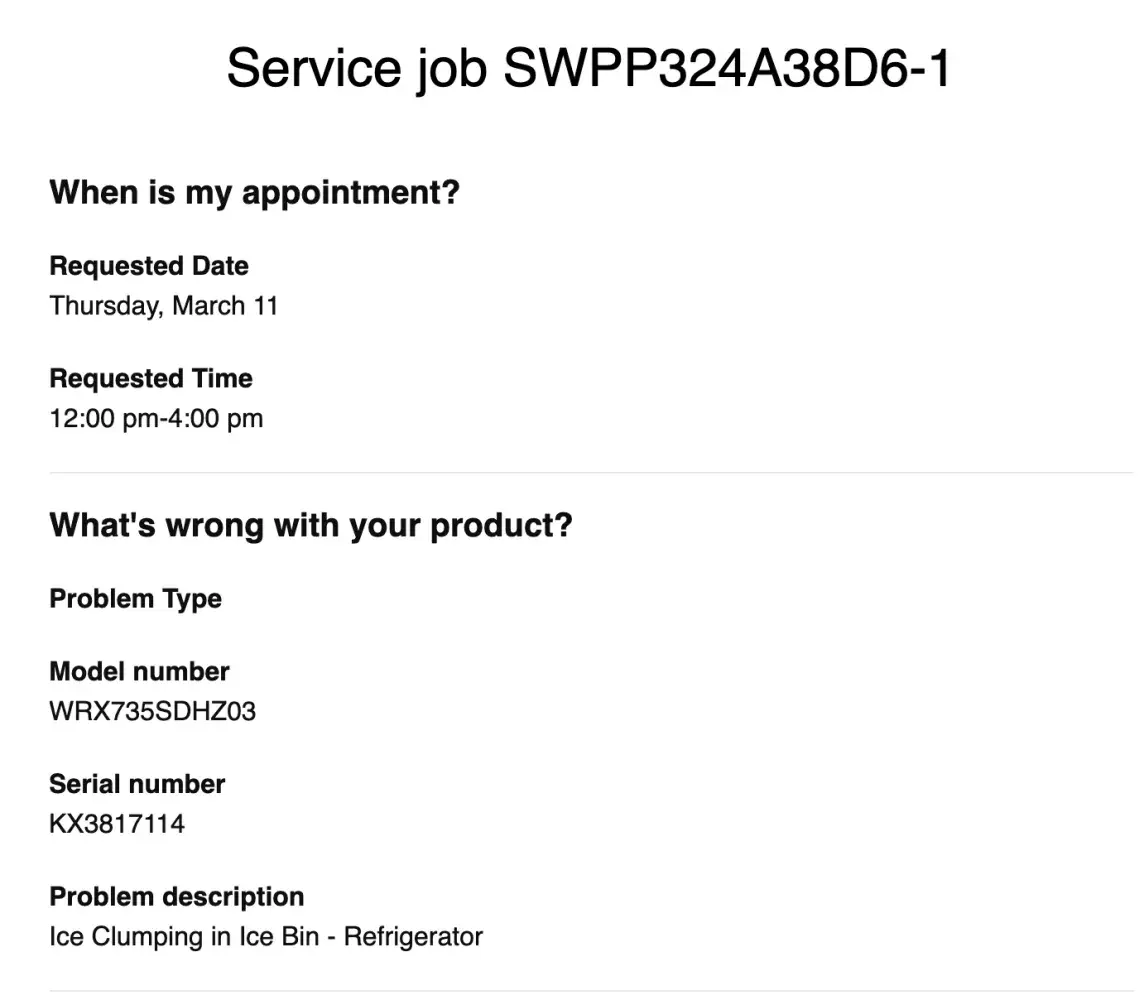This screenshot has width=1144, height=1000.
Task: Click the date Thursday, March 11
Action: click(x=163, y=306)
